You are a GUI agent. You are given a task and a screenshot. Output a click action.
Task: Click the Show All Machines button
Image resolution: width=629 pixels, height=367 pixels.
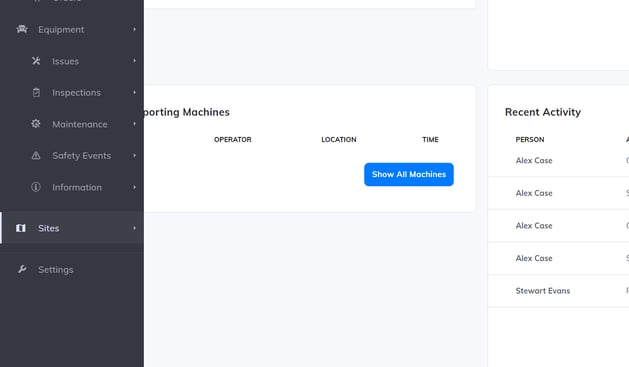409,174
